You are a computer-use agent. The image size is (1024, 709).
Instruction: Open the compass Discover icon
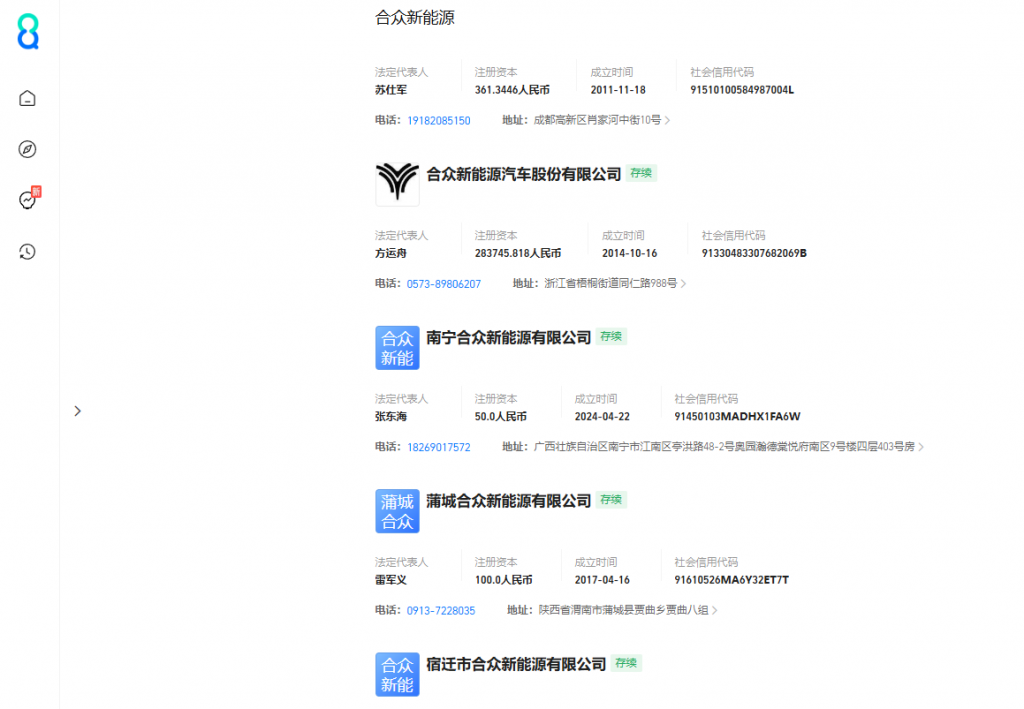click(28, 149)
